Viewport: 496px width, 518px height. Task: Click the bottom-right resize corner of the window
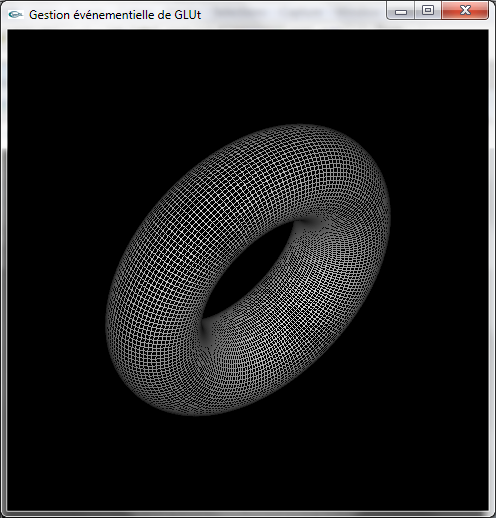point(492,514)
